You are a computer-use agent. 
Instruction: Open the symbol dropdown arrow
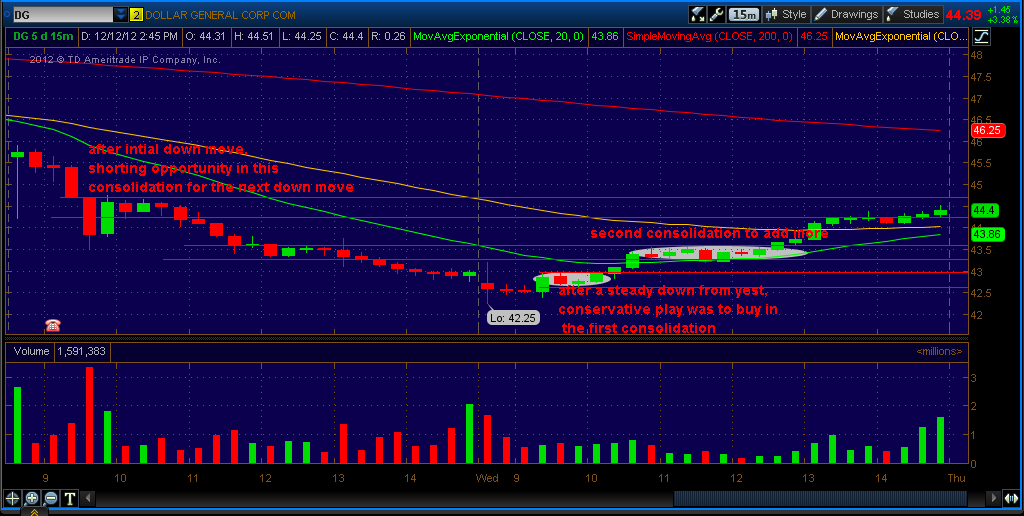121,14
